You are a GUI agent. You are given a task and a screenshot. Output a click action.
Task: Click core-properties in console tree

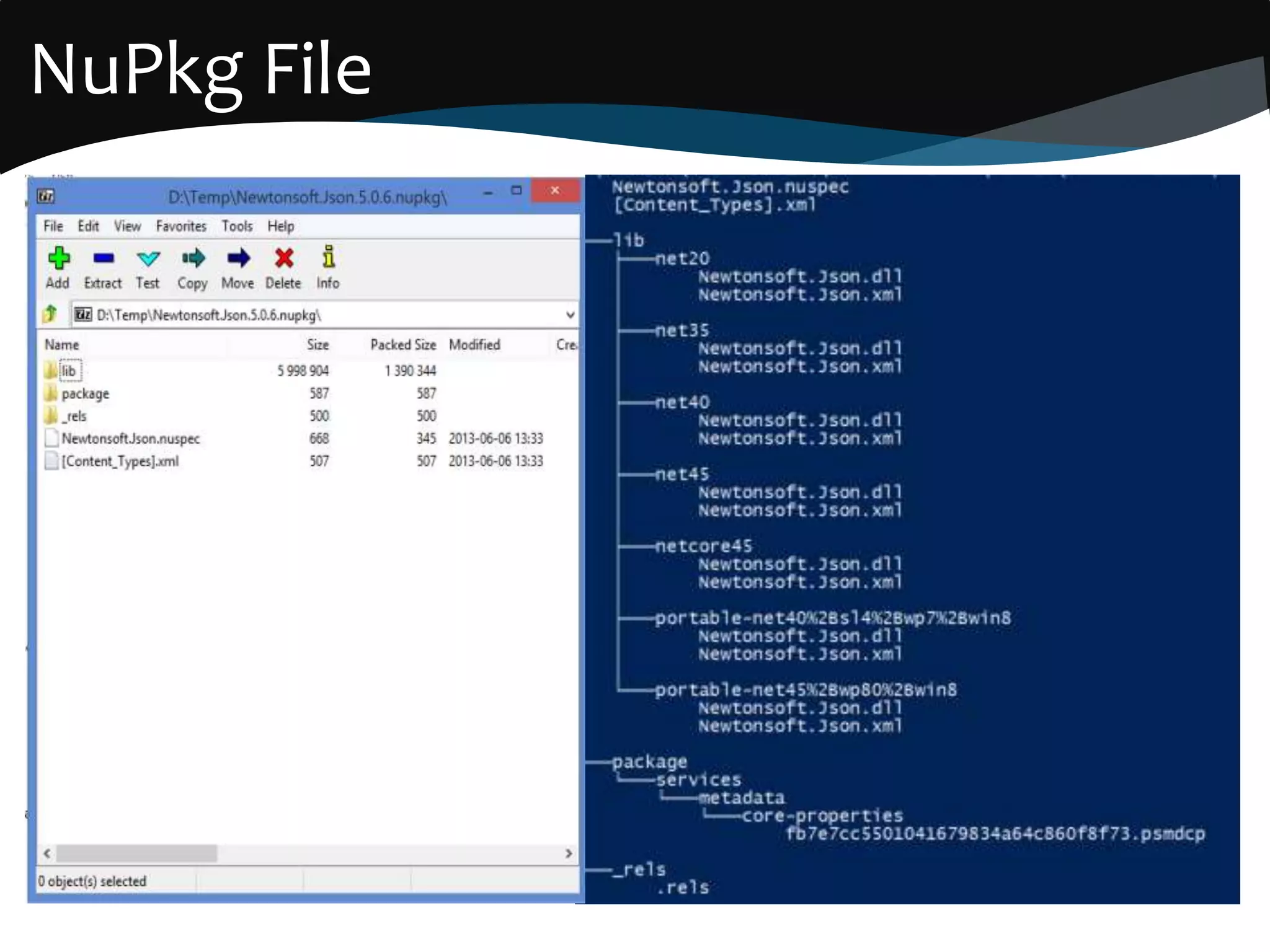823,816
